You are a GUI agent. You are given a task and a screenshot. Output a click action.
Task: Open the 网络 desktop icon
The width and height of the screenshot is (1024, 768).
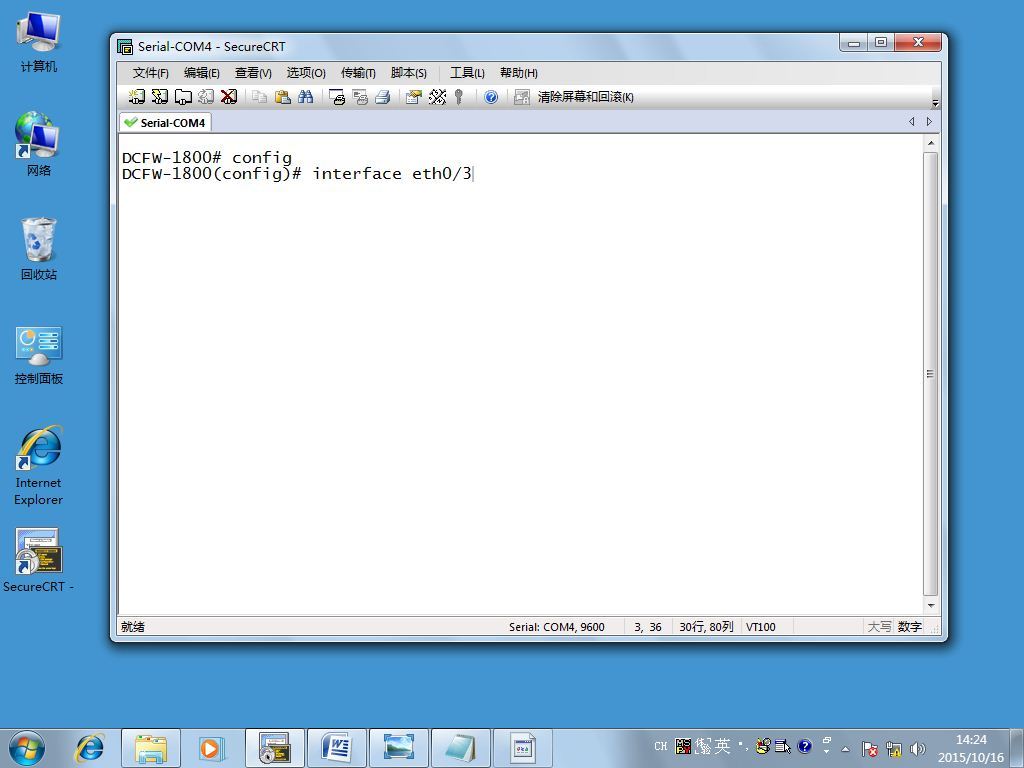click(x=39, y=144)
